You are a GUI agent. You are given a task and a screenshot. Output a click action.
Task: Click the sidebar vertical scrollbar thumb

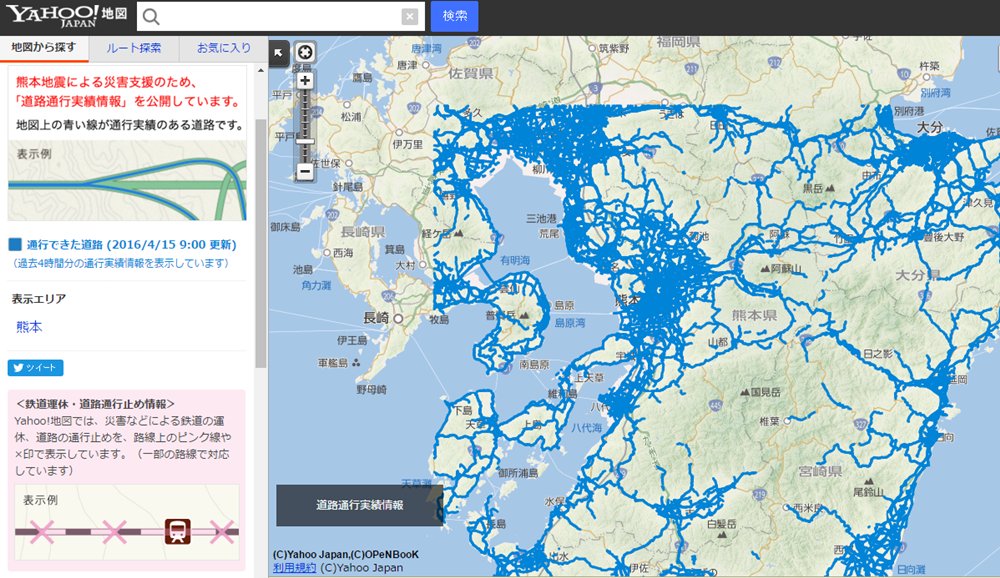click(261, 242)
